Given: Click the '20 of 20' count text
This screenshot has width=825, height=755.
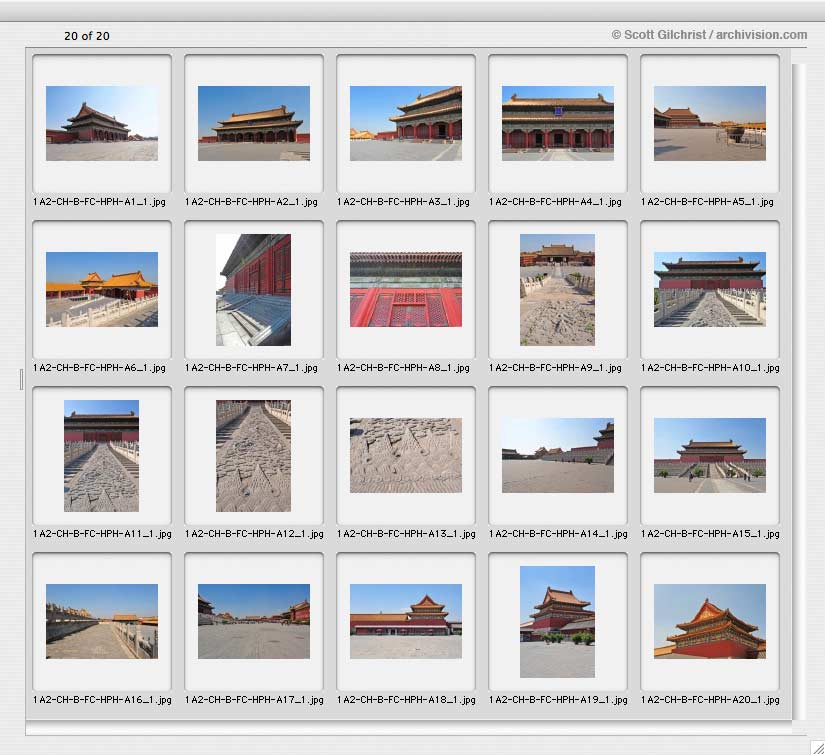Looking at the screenshot, I should coord(87,36).
